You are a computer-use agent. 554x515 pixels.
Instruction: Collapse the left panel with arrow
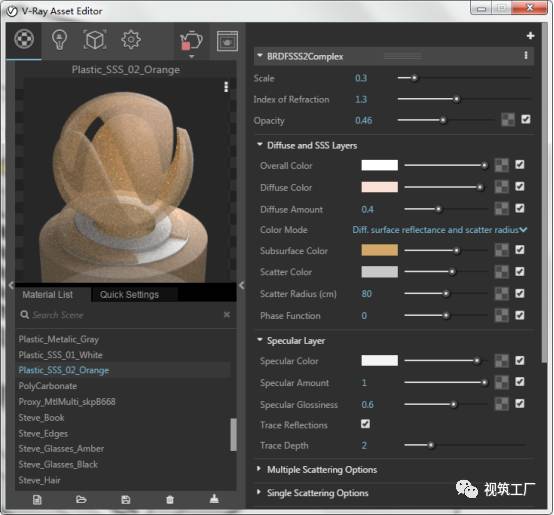click(x=11, y=285)
